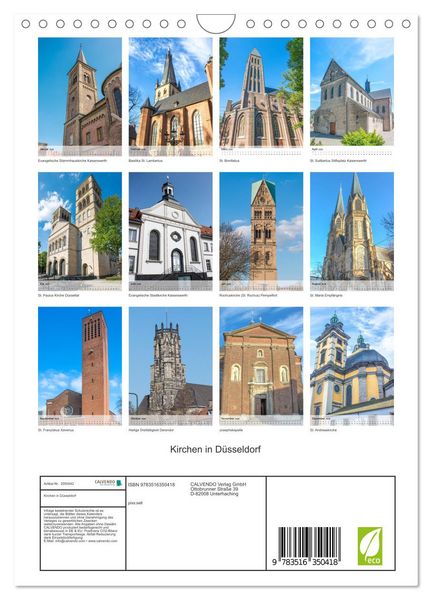Image resolution: width=432 pixels, height=600 pixels.
Task: Click caption 'Josephskapelle'
Action: coord(231,430)
